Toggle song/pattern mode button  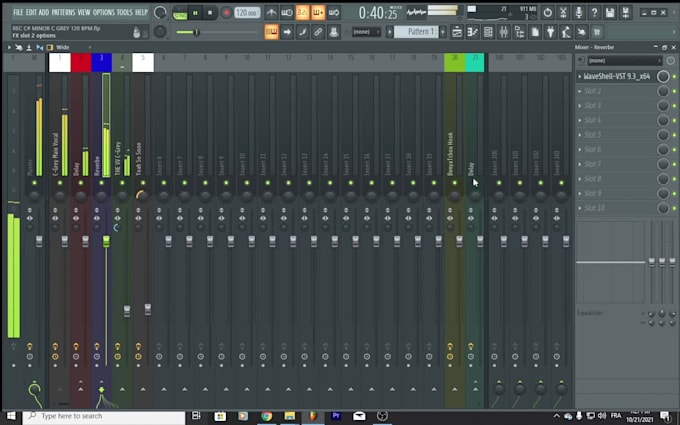(x=180, y=13)
